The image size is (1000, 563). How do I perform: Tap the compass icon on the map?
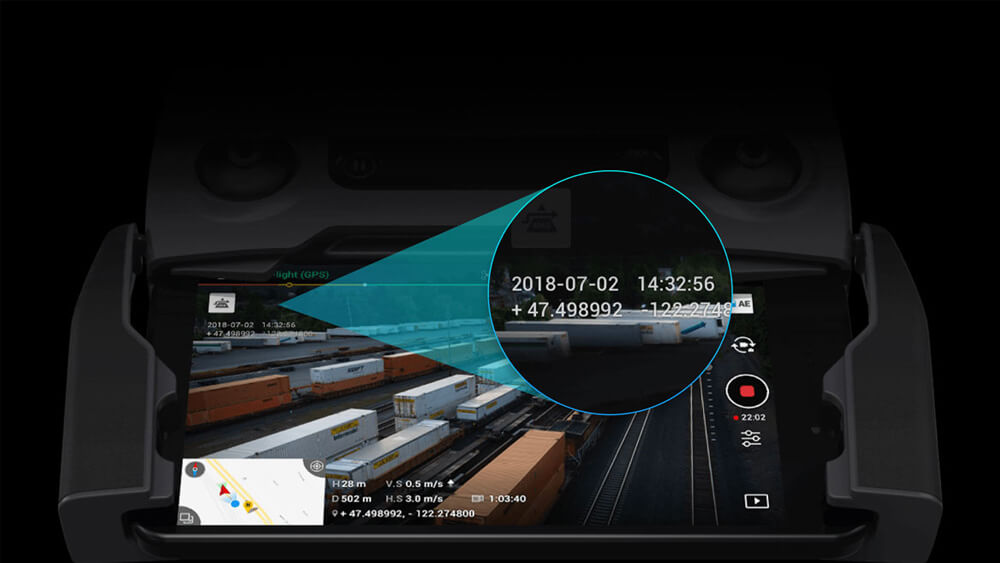click(x=195, y=469)
